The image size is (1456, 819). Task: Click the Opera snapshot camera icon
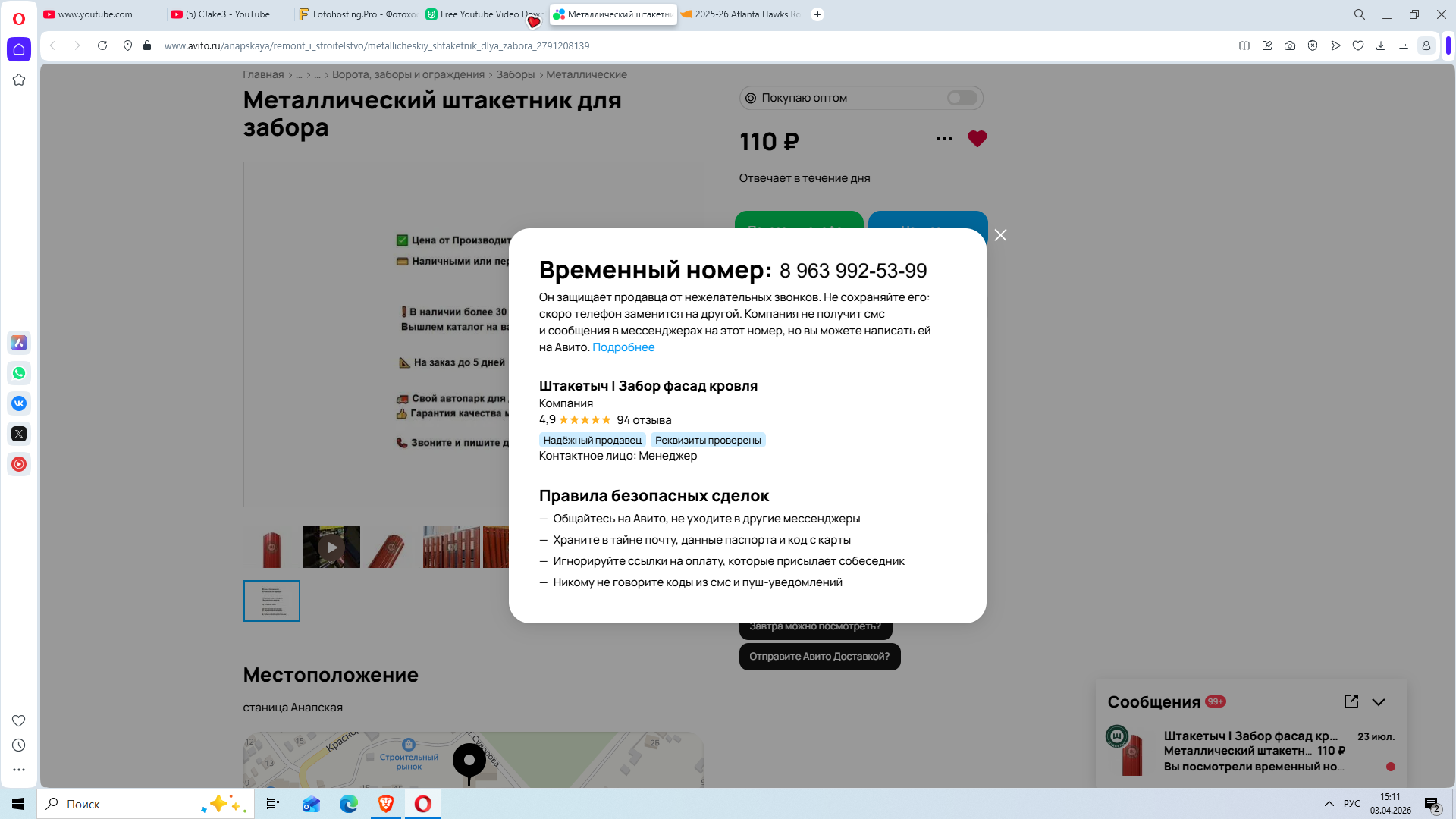[x=1289, y=45]
